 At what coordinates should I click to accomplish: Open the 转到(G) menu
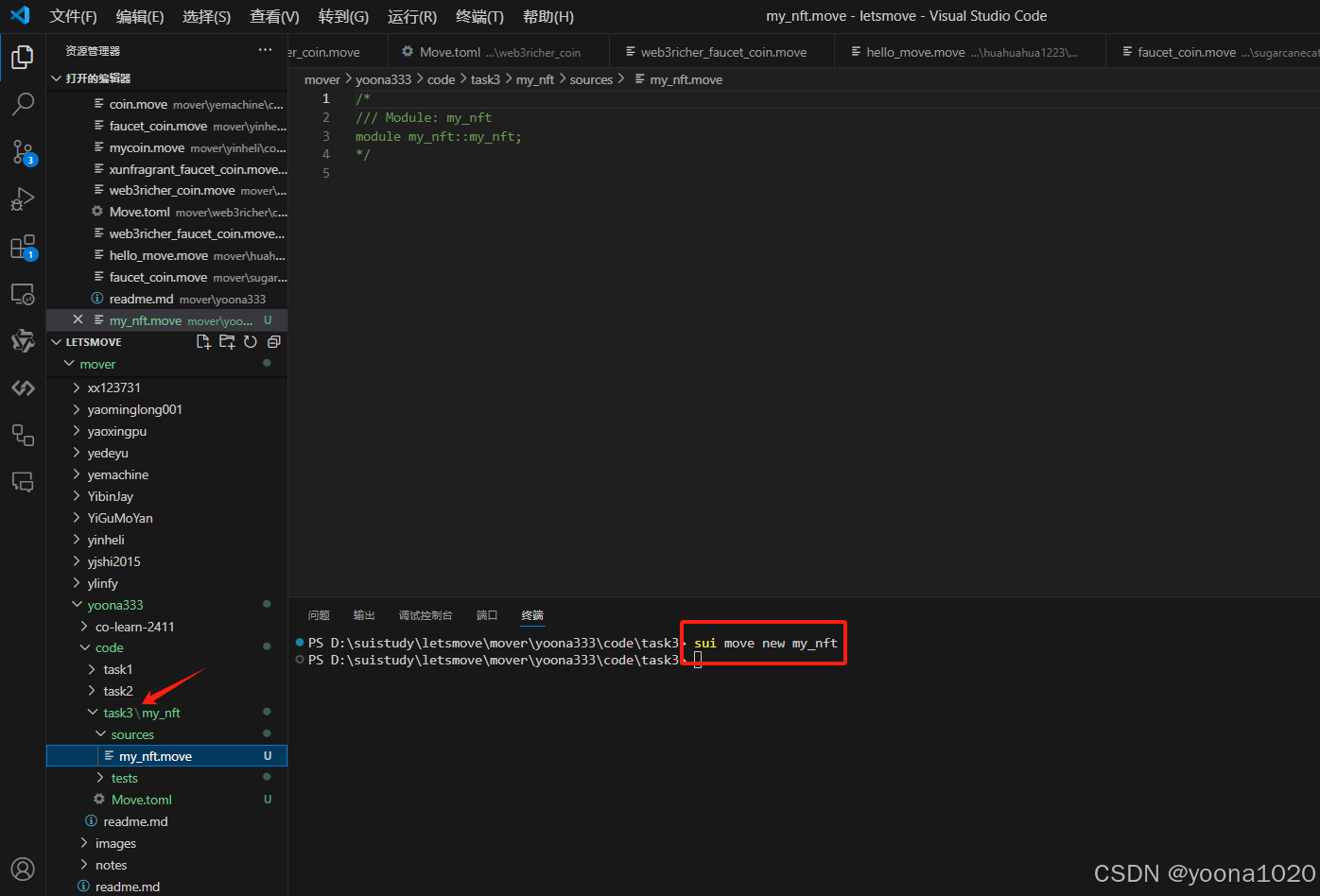point(343,16)
